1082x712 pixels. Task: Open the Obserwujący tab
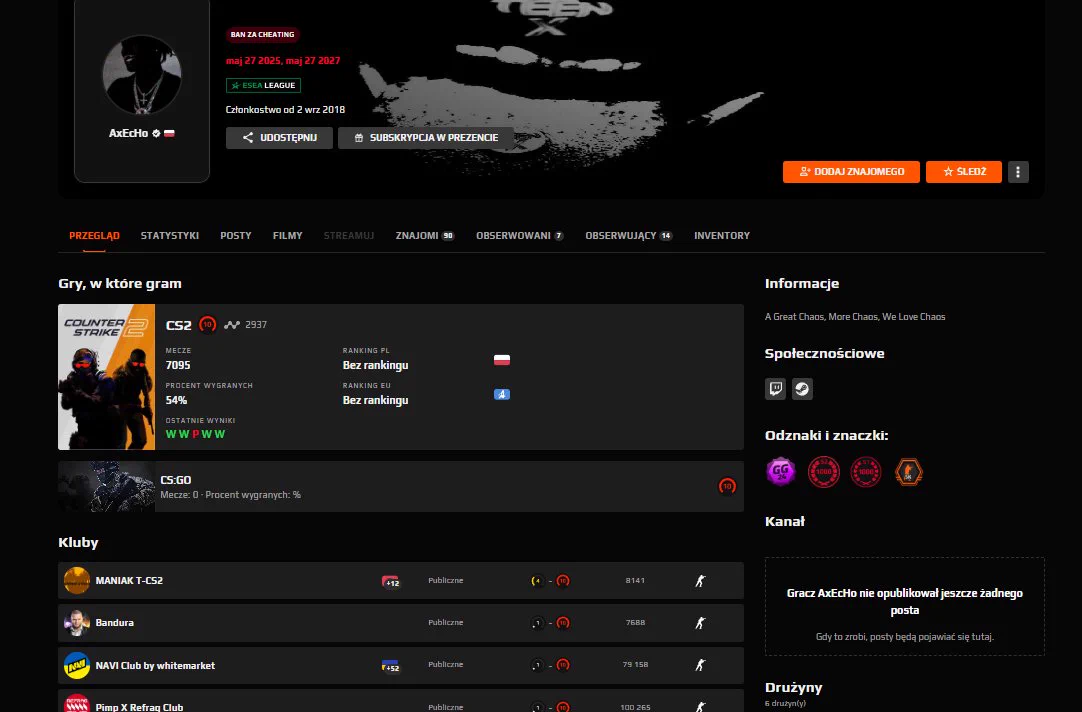coord(629,235)
